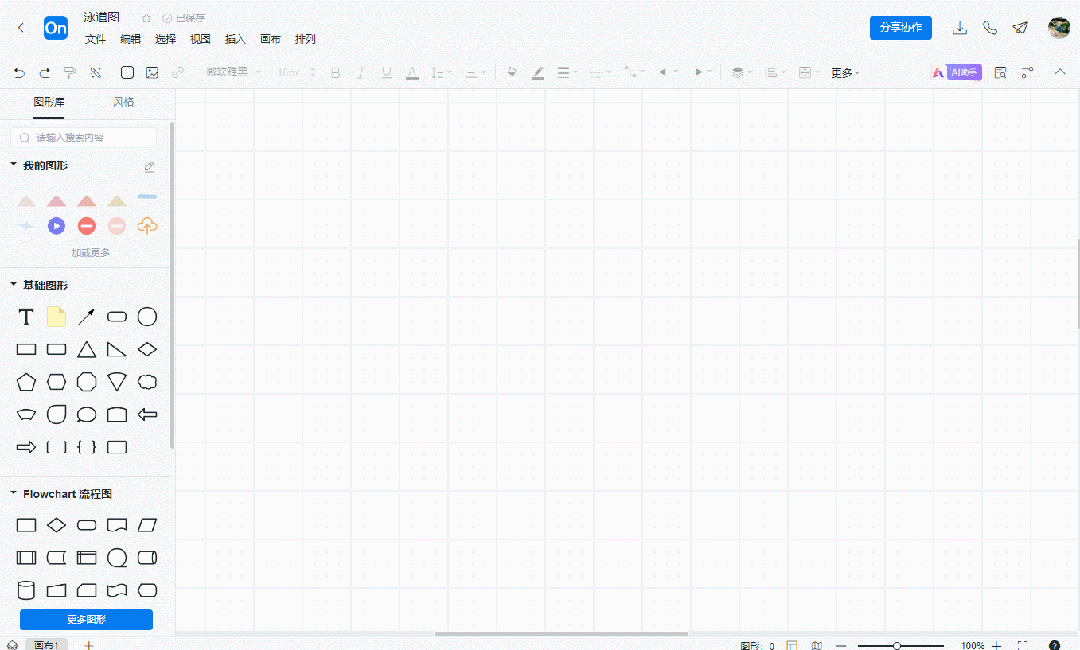Screen dimensions: 1080x650
Task: Insert an image from the toolbar
Action: (152, 72)
